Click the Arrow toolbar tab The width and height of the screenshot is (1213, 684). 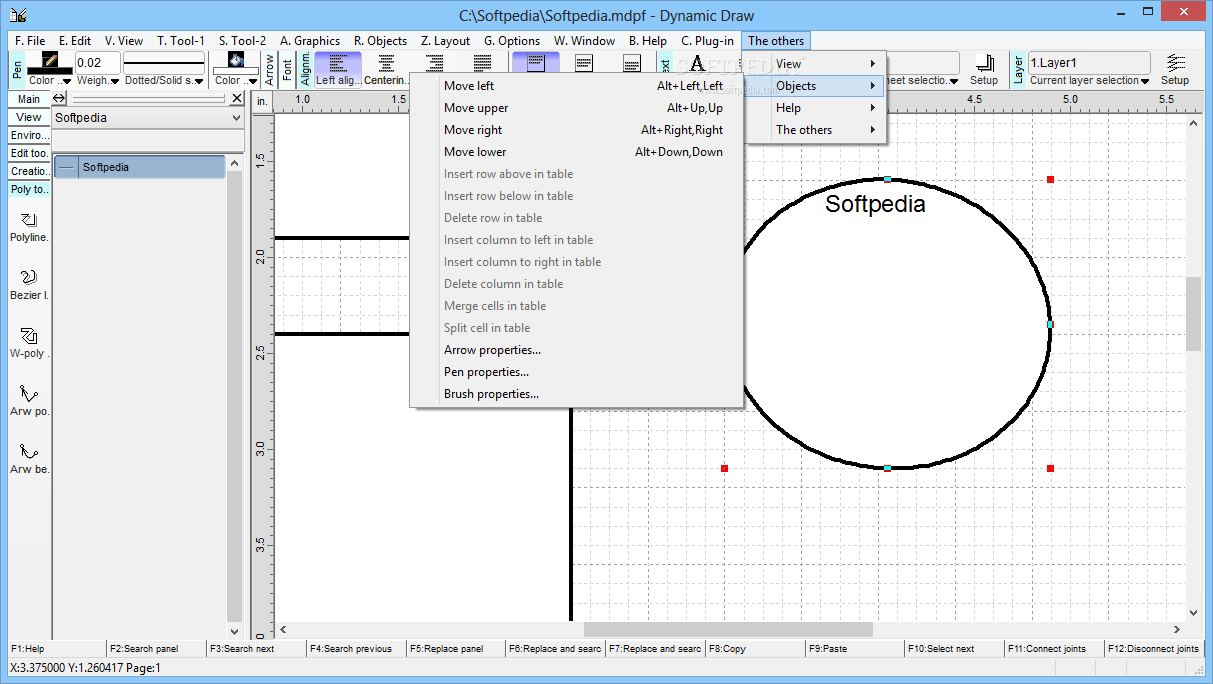point(269,69)
